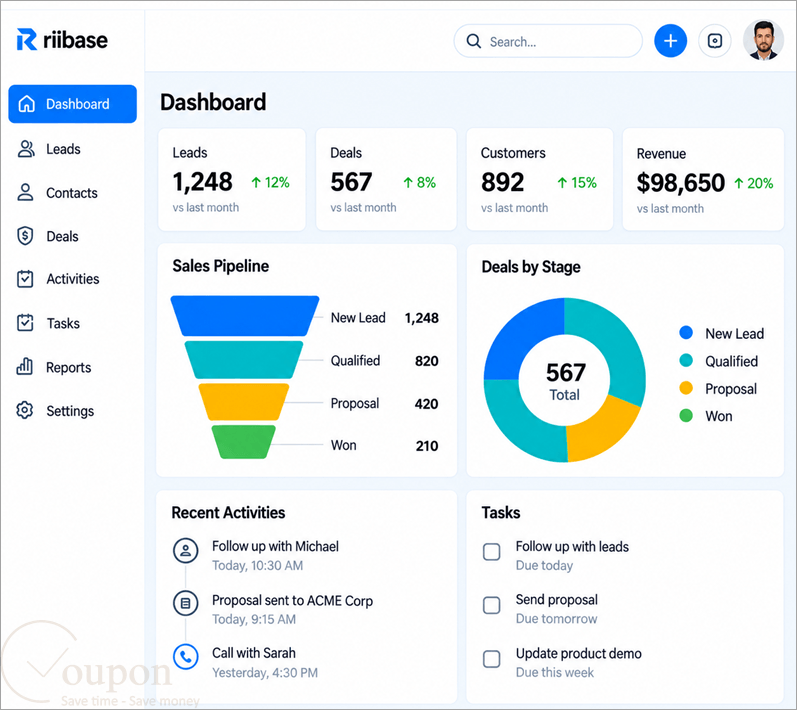The height and width of the screenshot is (710, 797).
Task: Check the Update product demo task
Action: [492, 659]
